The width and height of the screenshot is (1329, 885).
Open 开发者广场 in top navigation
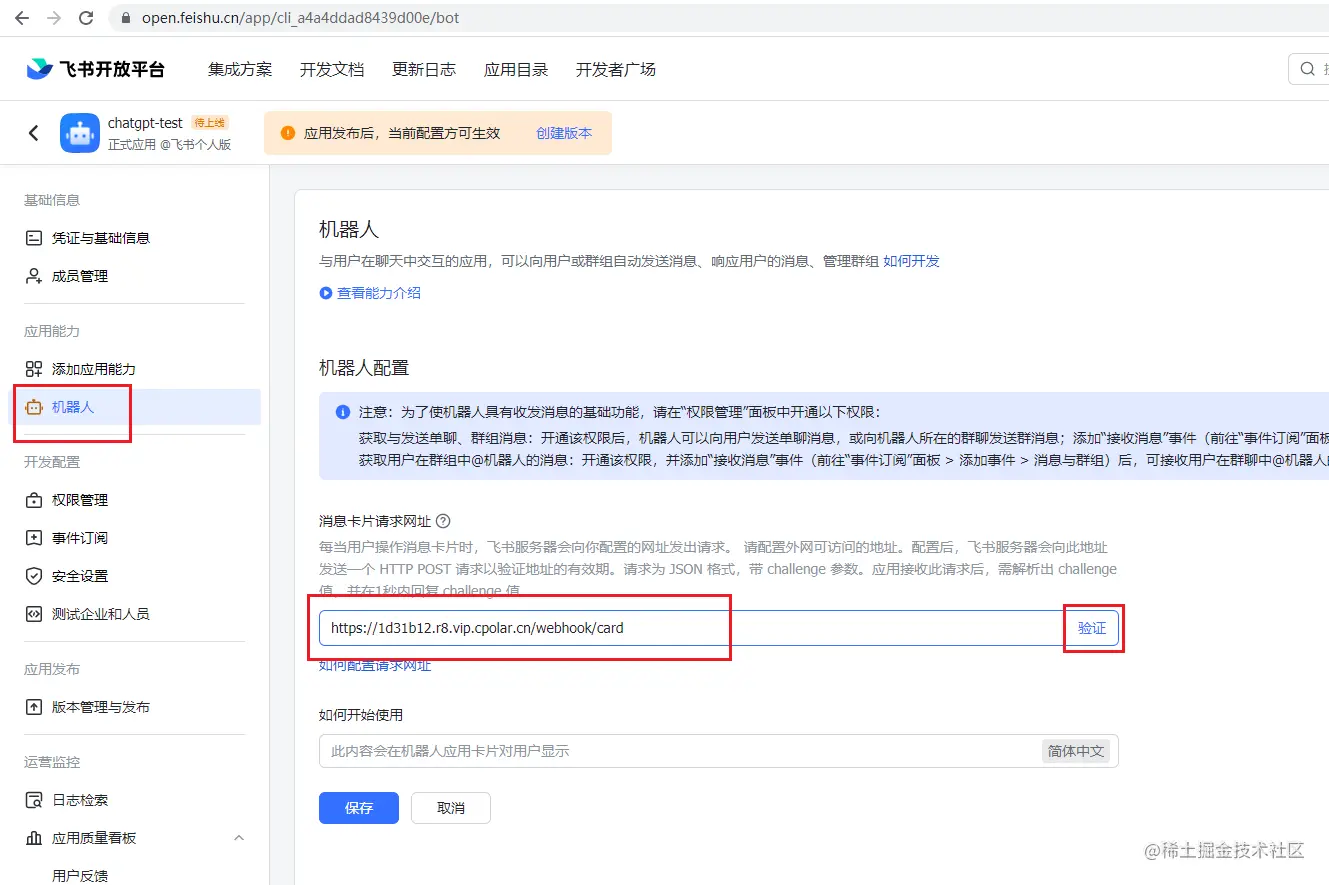[x=616, y=69]
